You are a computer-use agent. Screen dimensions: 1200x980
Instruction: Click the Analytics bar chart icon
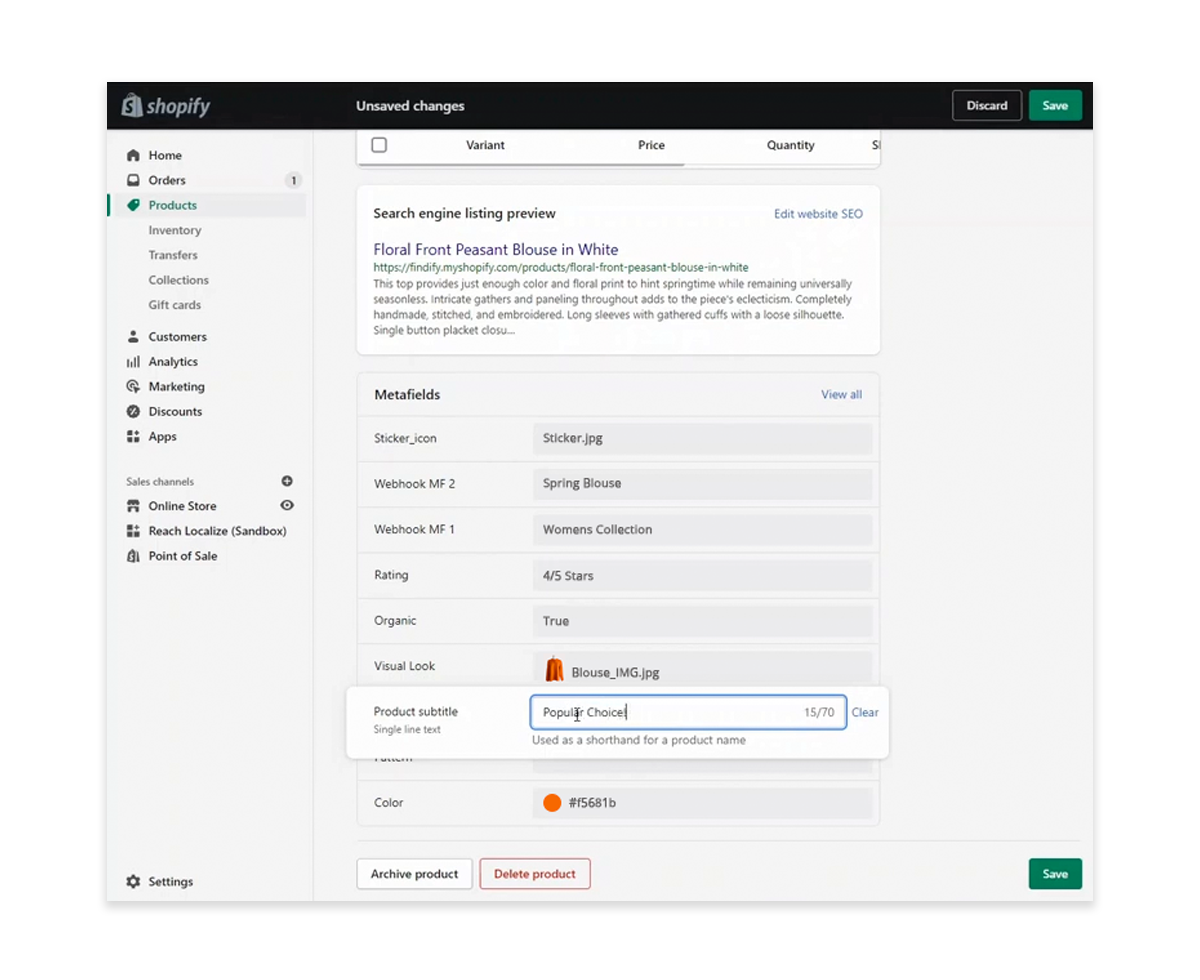pos(133,362)
